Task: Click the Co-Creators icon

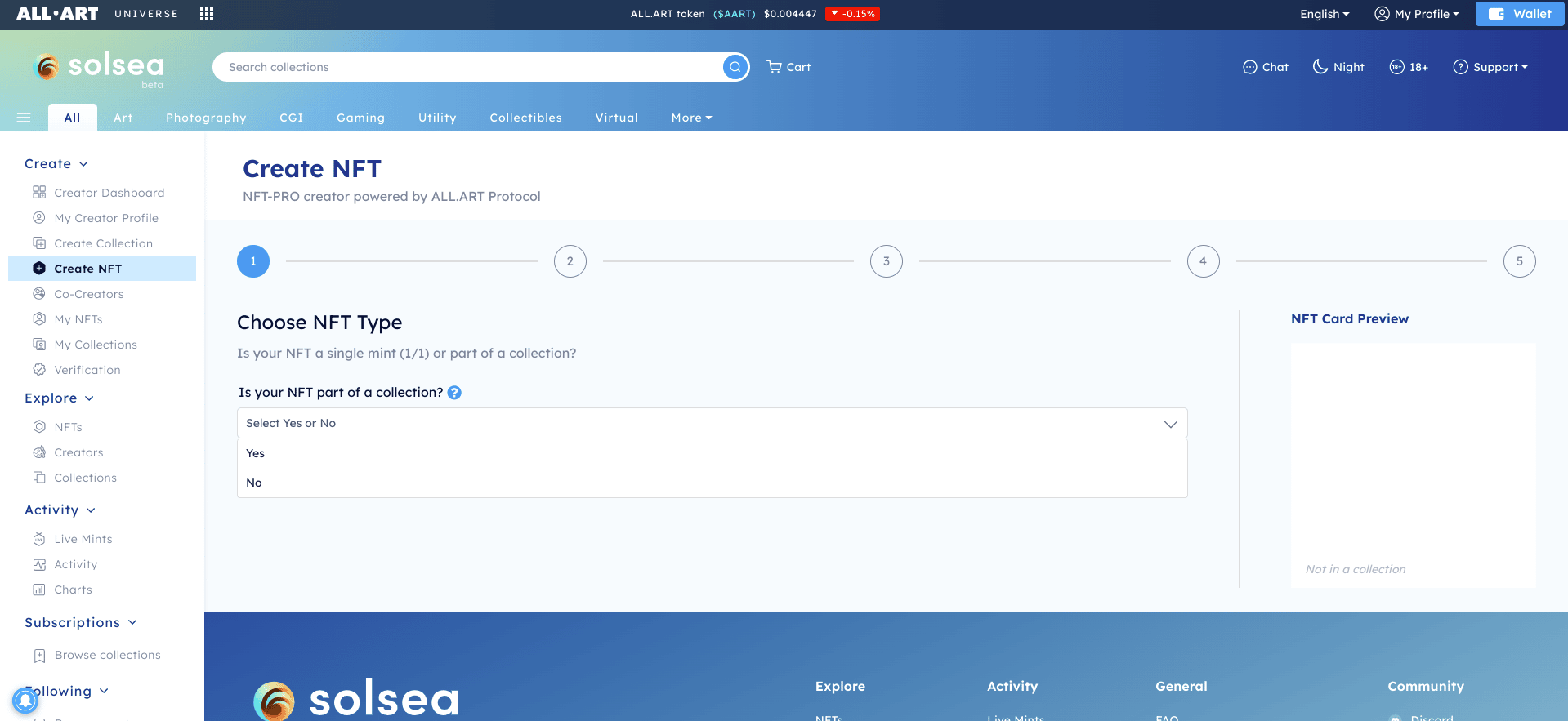Action: [39, 294]
